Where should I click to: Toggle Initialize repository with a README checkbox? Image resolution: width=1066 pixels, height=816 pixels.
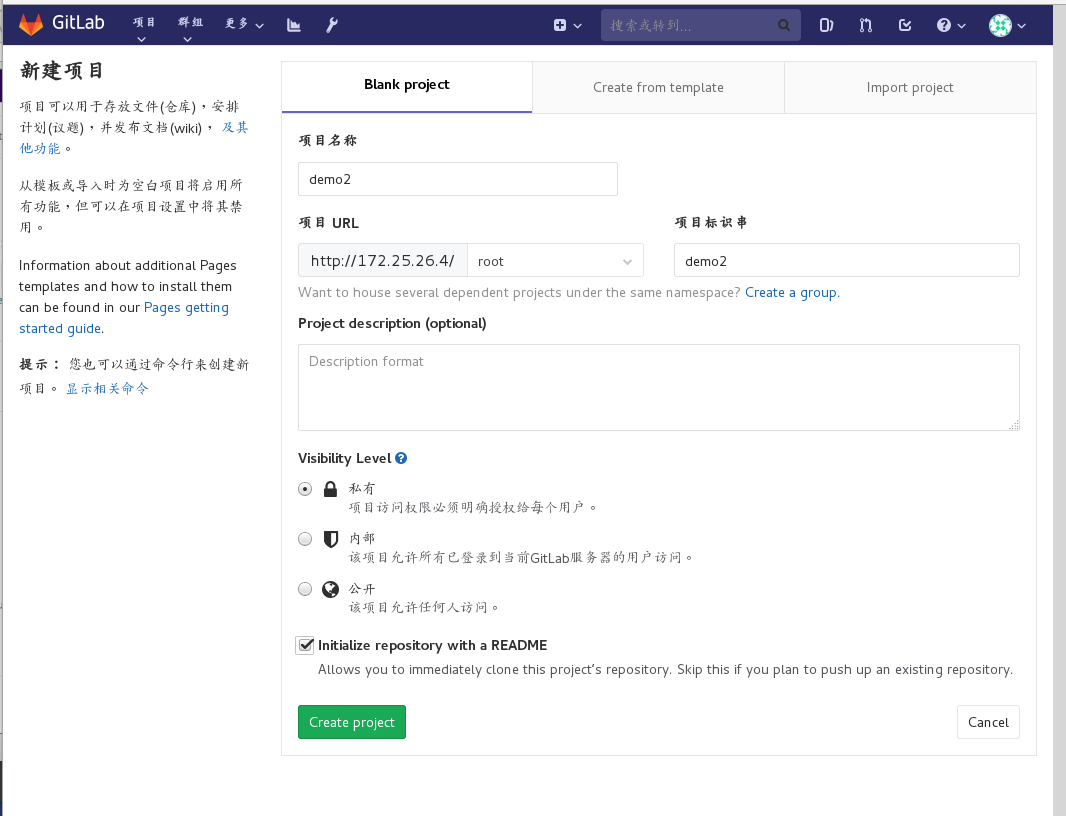point(305,645)
